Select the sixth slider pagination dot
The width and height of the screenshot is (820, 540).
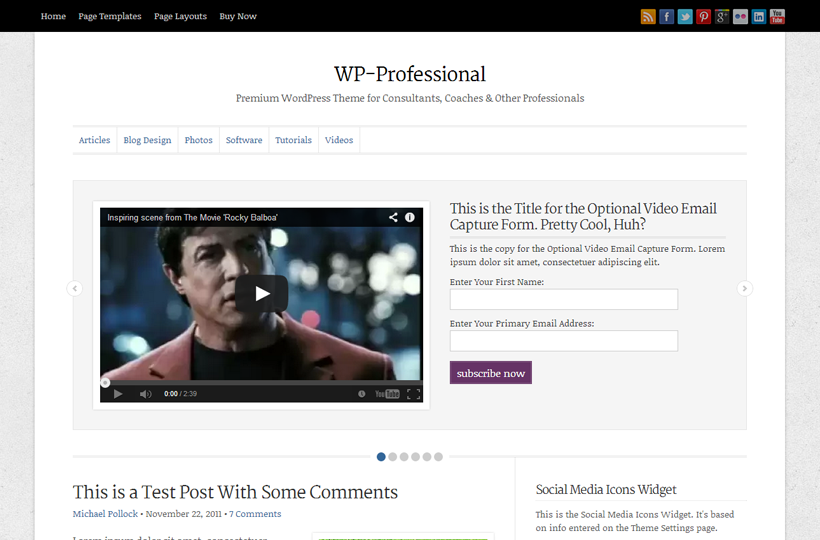(438, 457)
